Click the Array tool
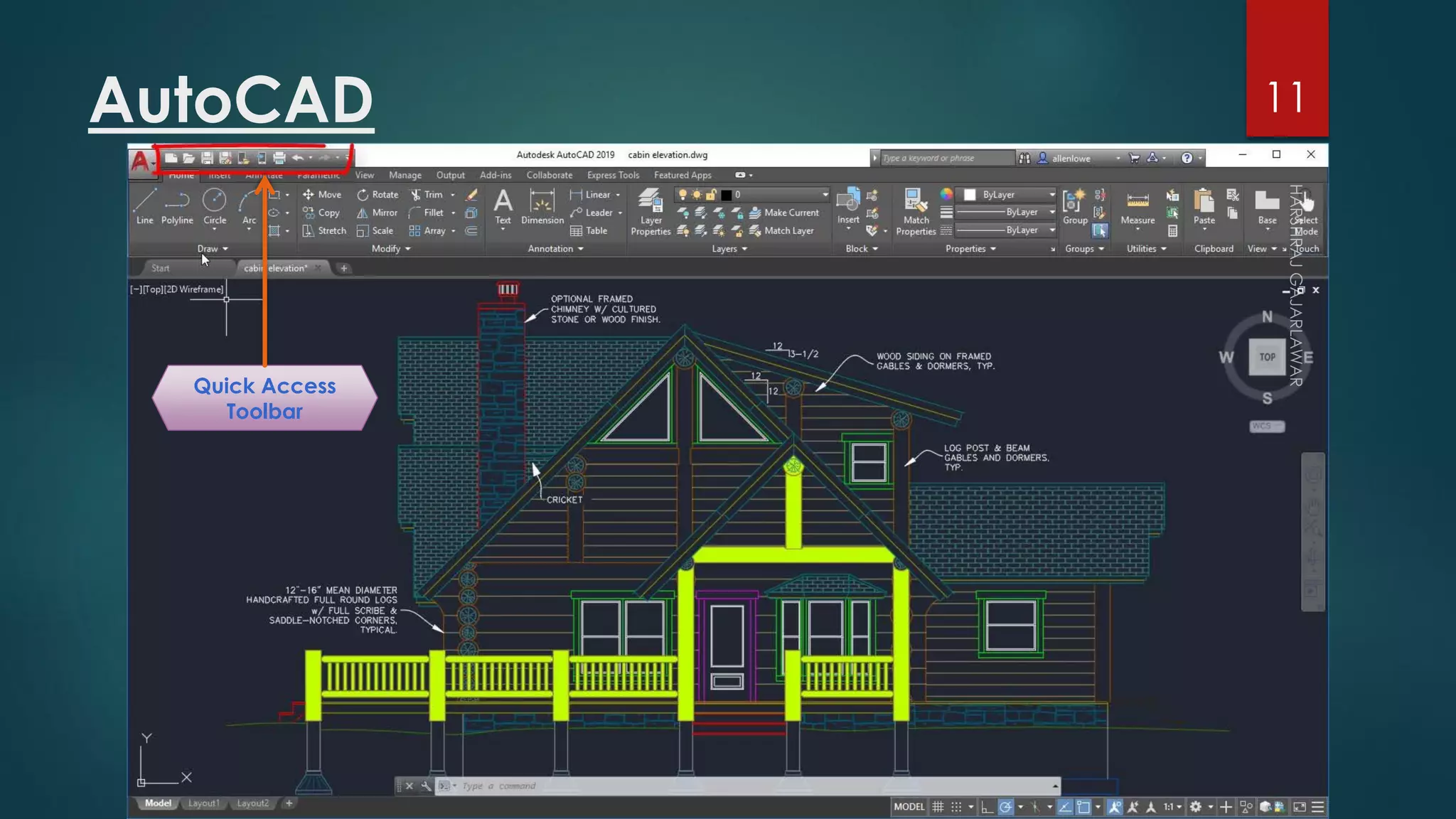Screen dimensions: 1456x819 coord(427,231)
